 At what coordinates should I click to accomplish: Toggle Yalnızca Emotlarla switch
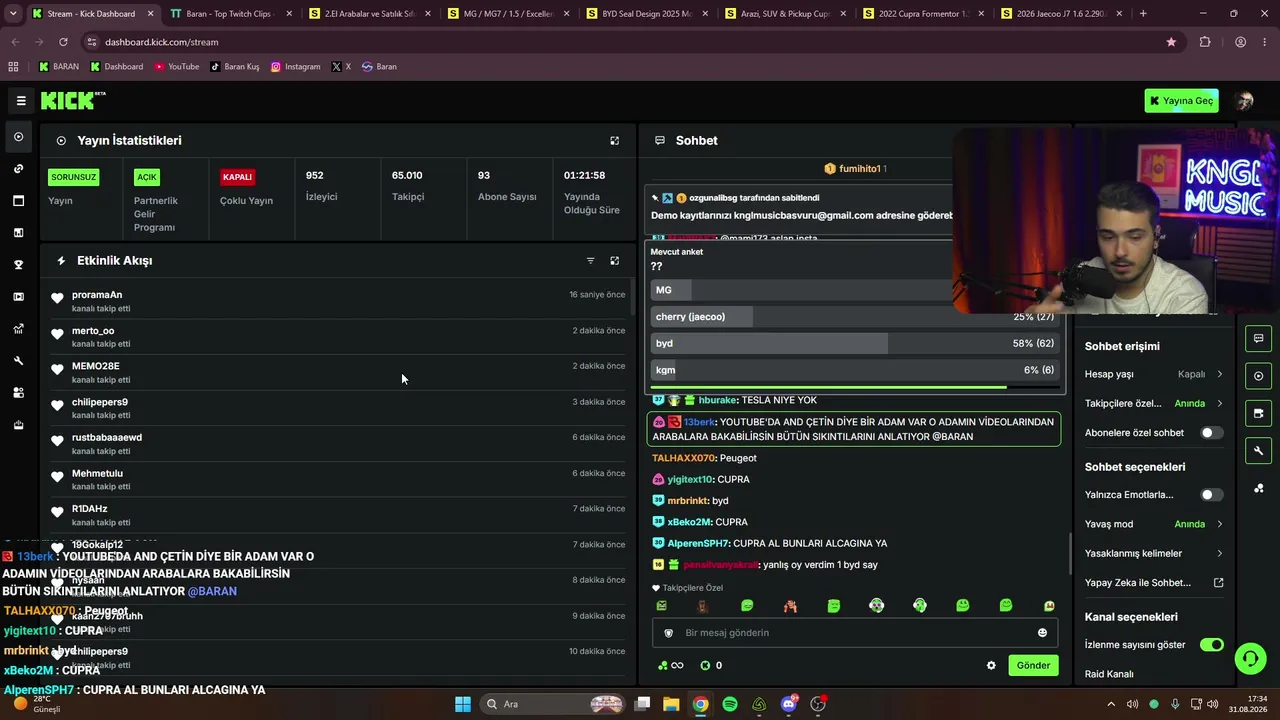(1211, 495)
